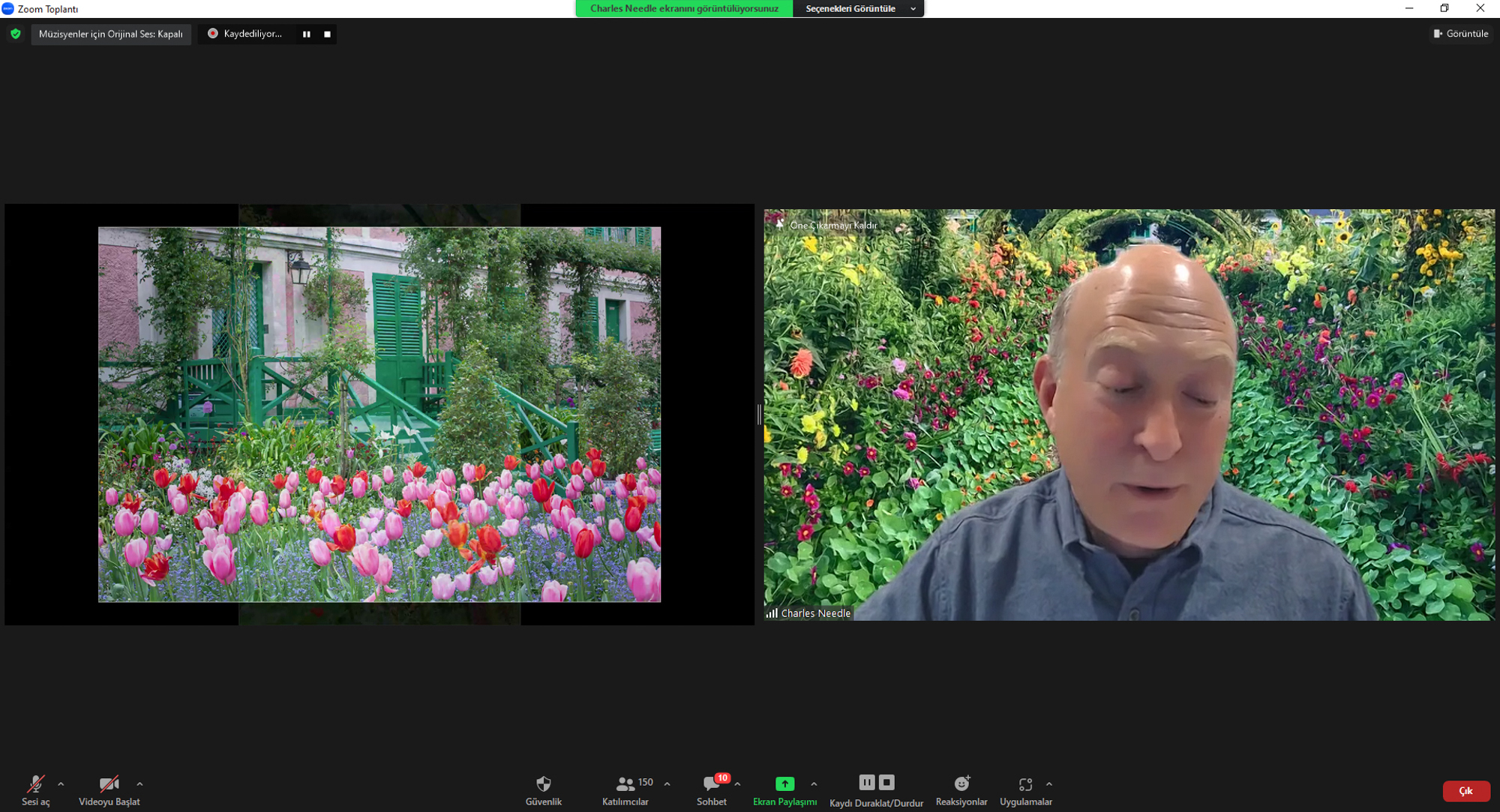Open the Katılımcılar participants panel

(625, 790)
